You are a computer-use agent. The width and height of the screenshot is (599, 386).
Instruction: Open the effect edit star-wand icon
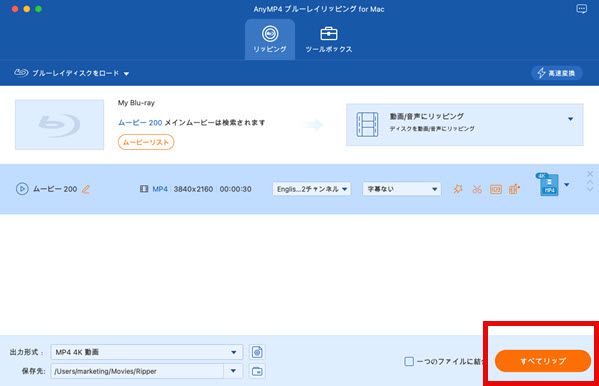point(458,189)
